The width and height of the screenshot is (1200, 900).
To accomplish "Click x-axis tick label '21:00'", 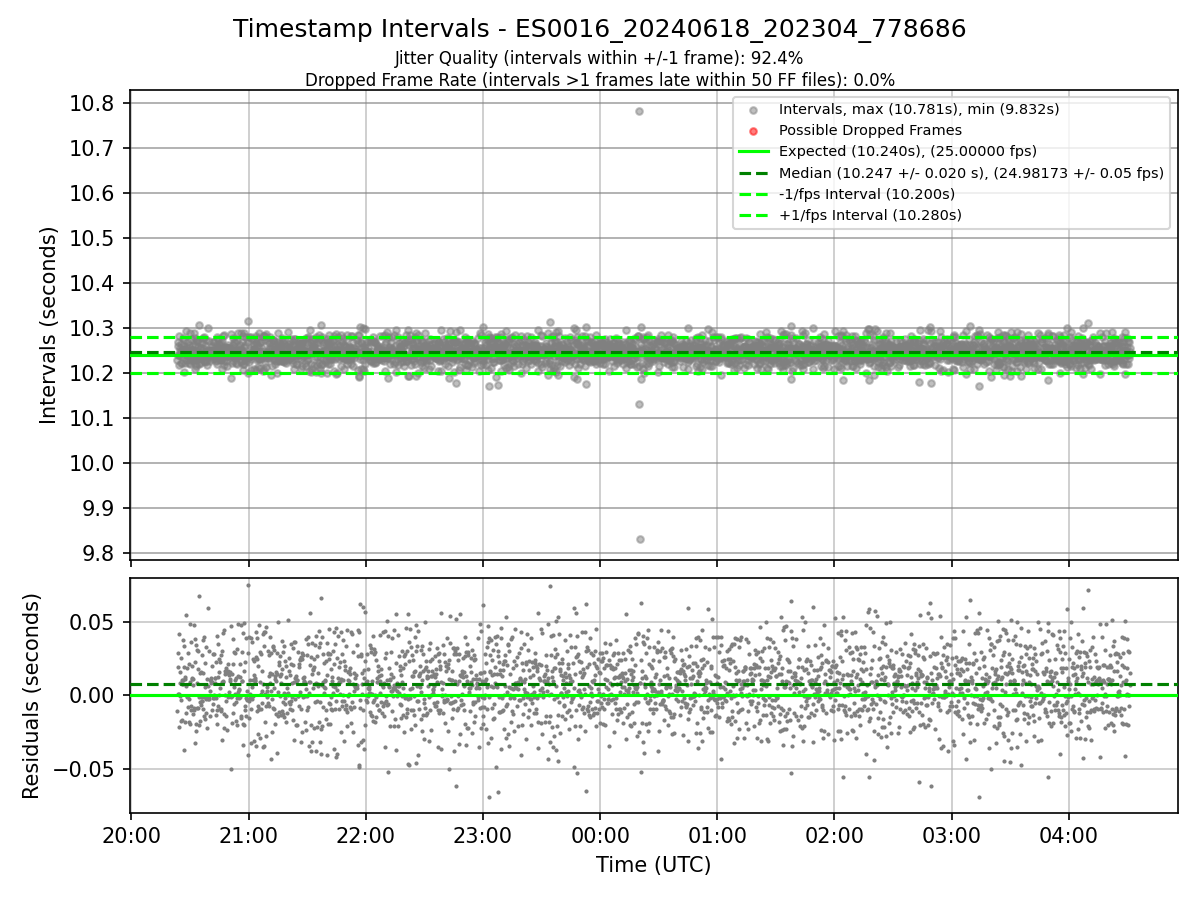I will (248, 835).
